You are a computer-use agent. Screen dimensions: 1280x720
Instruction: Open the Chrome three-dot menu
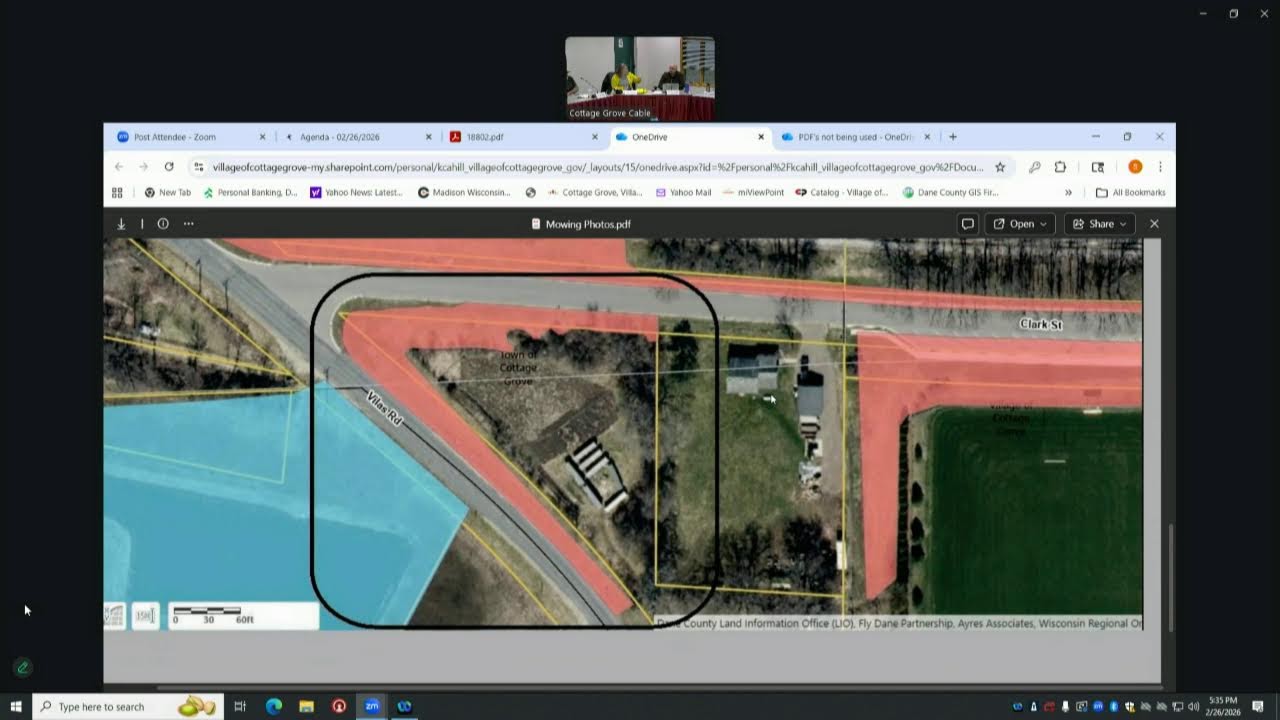click(x=1160, y=167)
